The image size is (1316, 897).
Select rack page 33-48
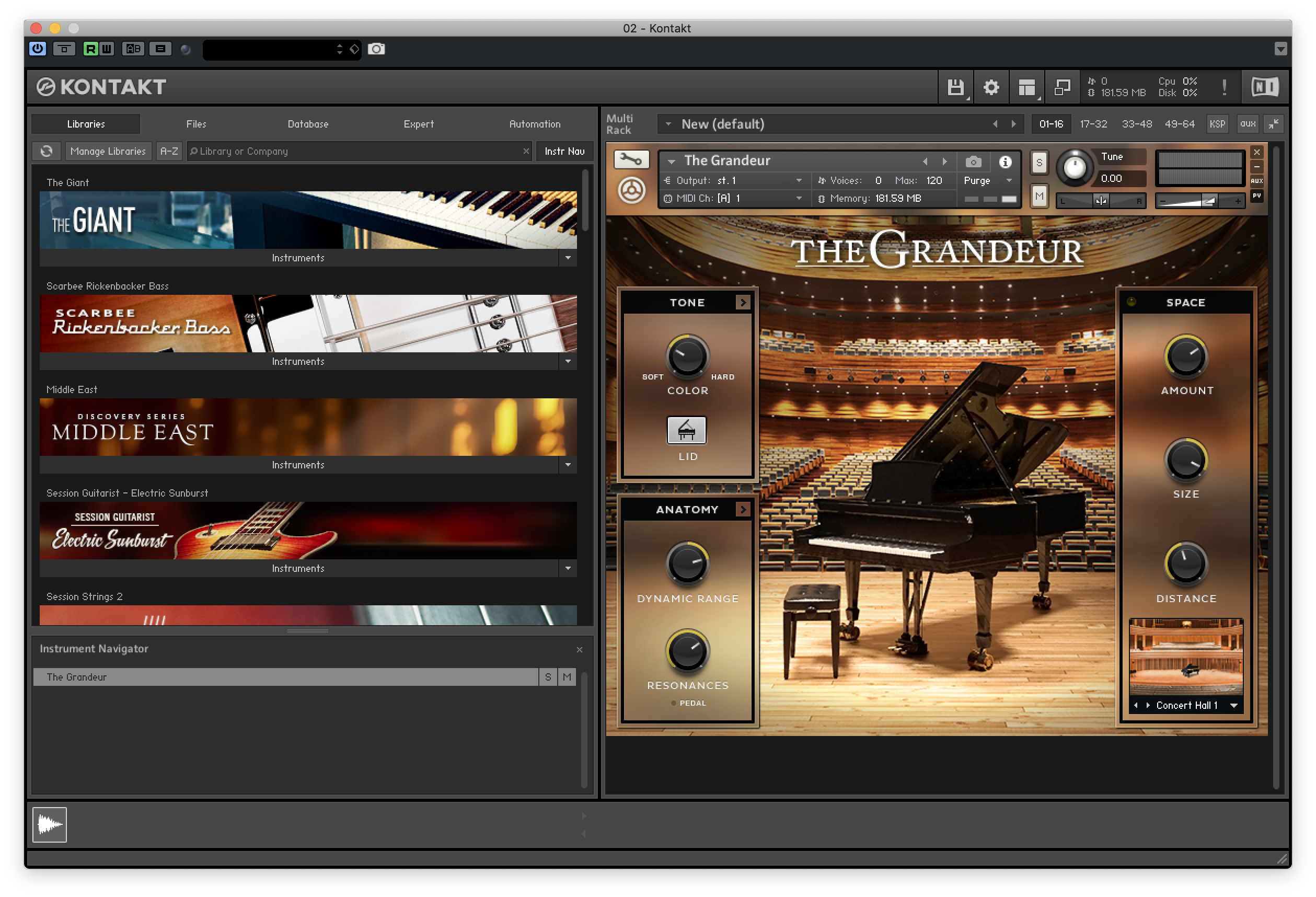(x=1137, y=124)
